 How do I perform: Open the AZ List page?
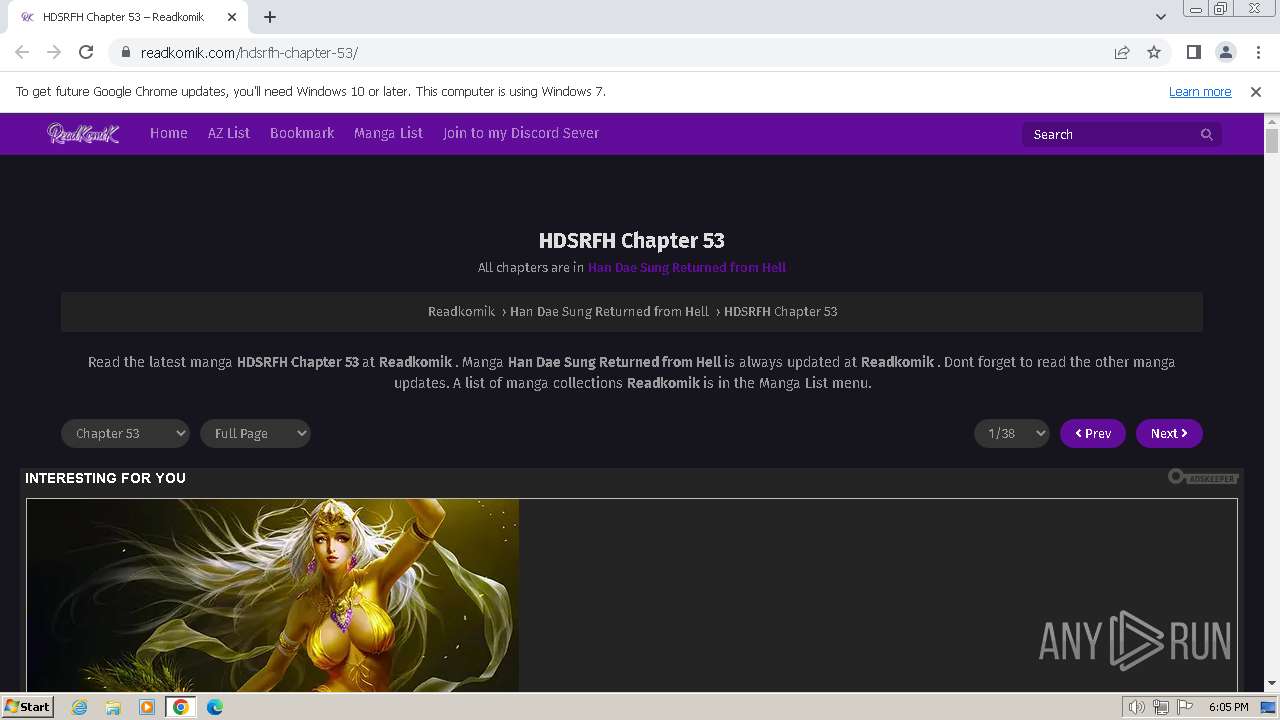229,133
